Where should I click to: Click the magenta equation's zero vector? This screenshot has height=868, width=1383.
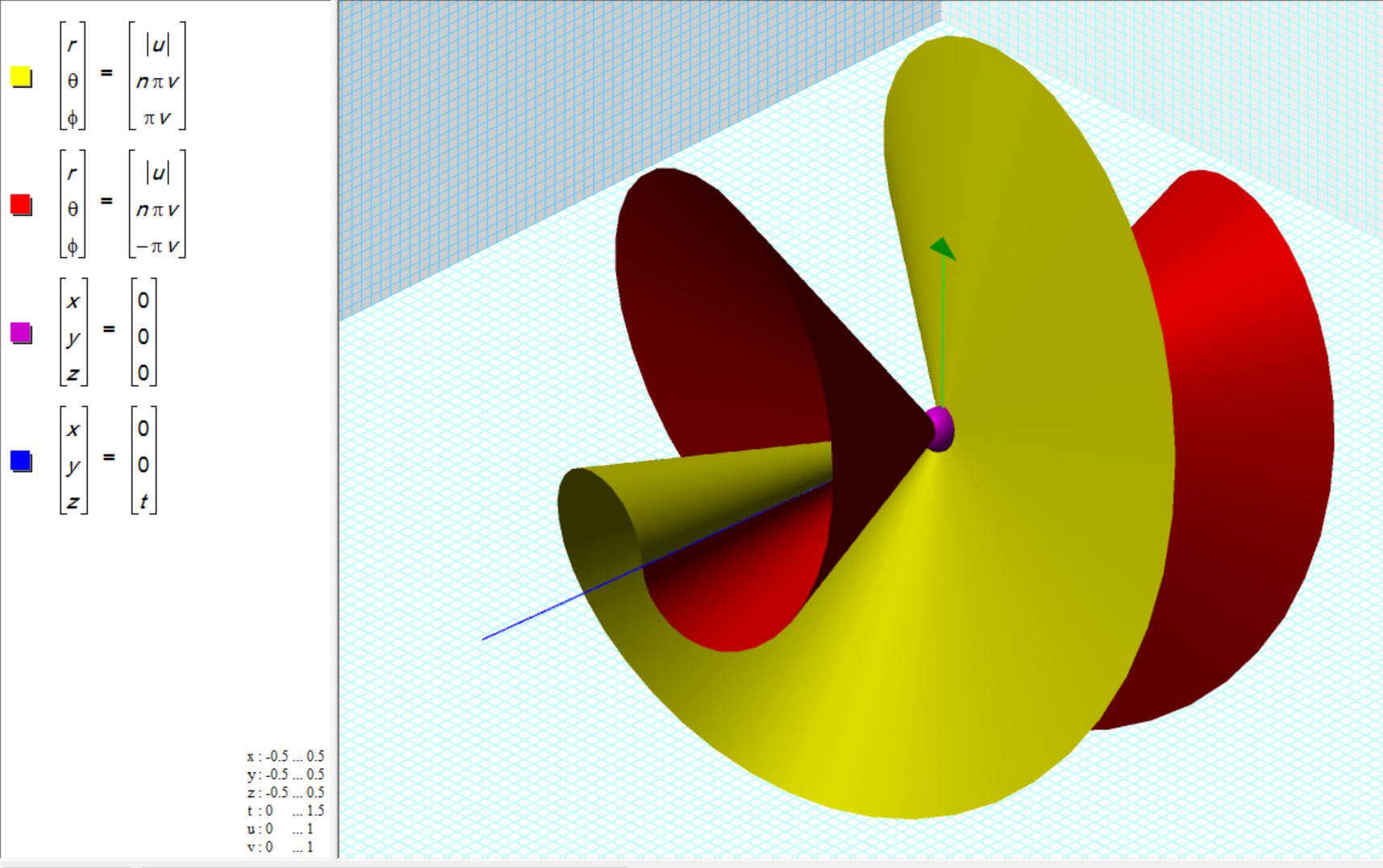[143, 336]
